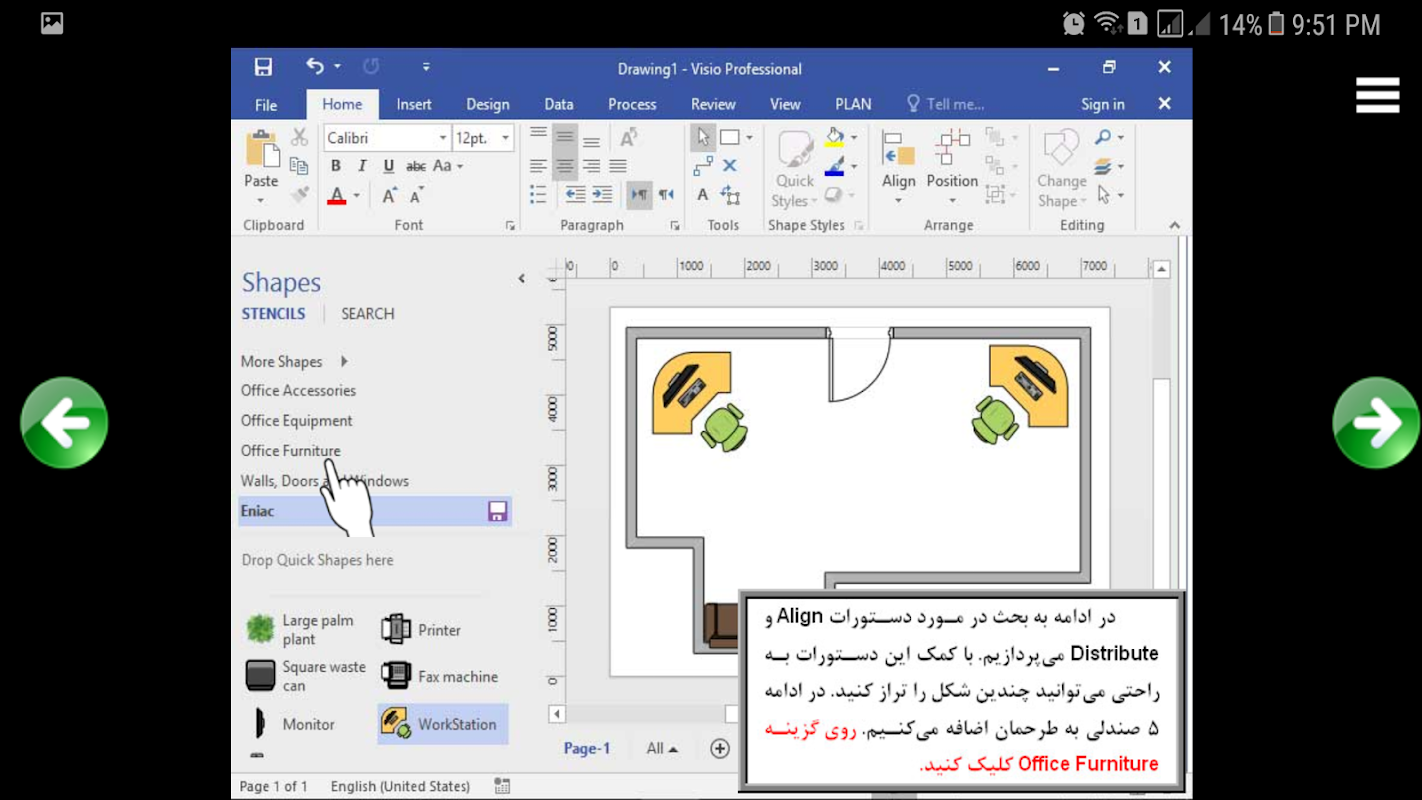1422x800 pixels.
Task: Apply the red font color
Action: [x=337, y=195]
